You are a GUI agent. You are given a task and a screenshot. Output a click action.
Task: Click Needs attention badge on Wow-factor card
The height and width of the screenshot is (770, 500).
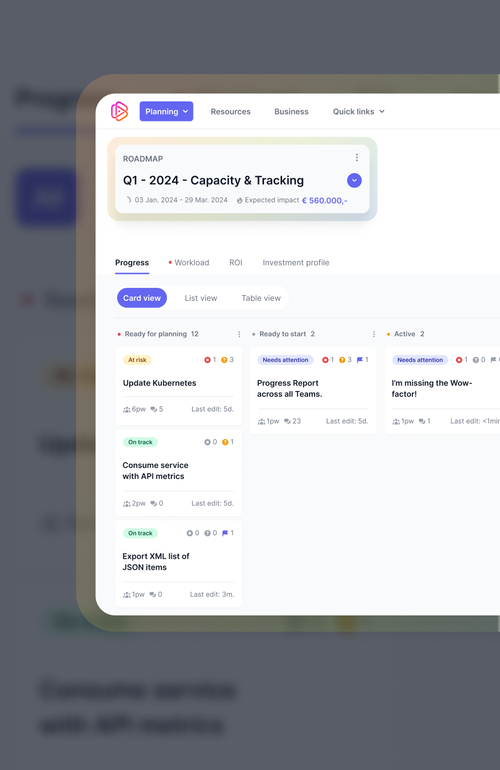pos(420,360)
